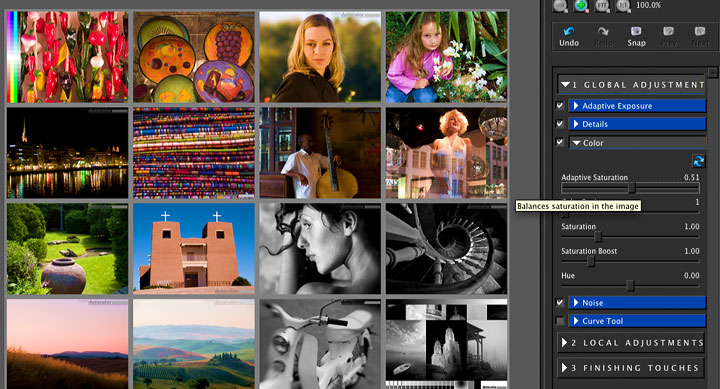Screen dimensions: 720x389
Task: Select the black-and-white collage thumbnail
Action: (446, 344)
